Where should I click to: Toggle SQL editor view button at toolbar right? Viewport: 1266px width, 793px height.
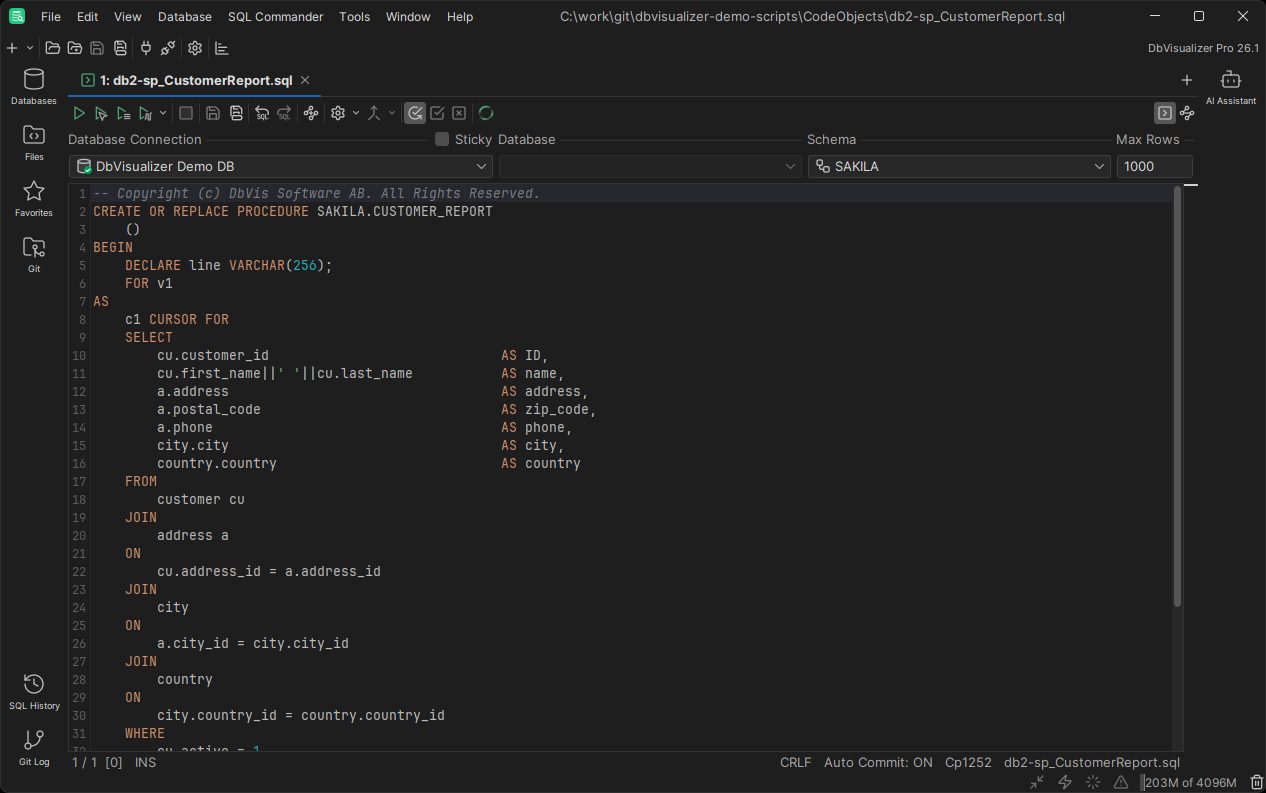1164,113
